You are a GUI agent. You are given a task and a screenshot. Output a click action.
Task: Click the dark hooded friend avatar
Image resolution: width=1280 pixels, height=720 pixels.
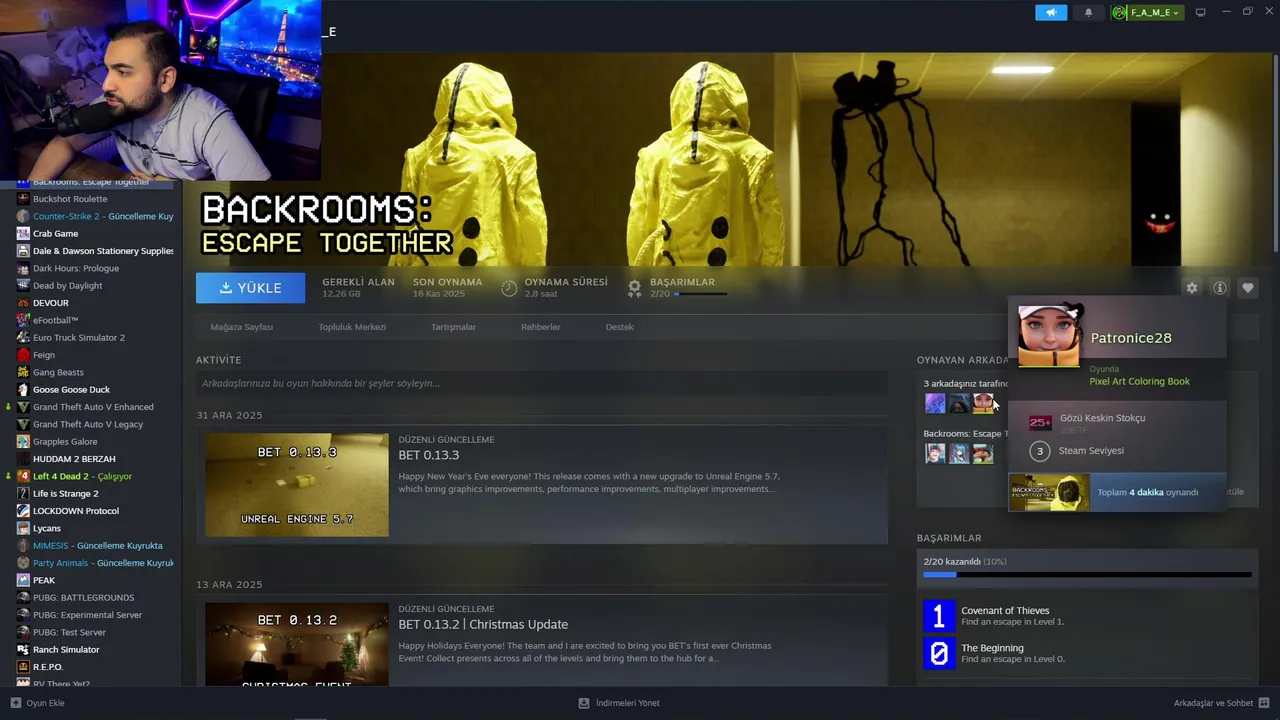pos(959,403)
